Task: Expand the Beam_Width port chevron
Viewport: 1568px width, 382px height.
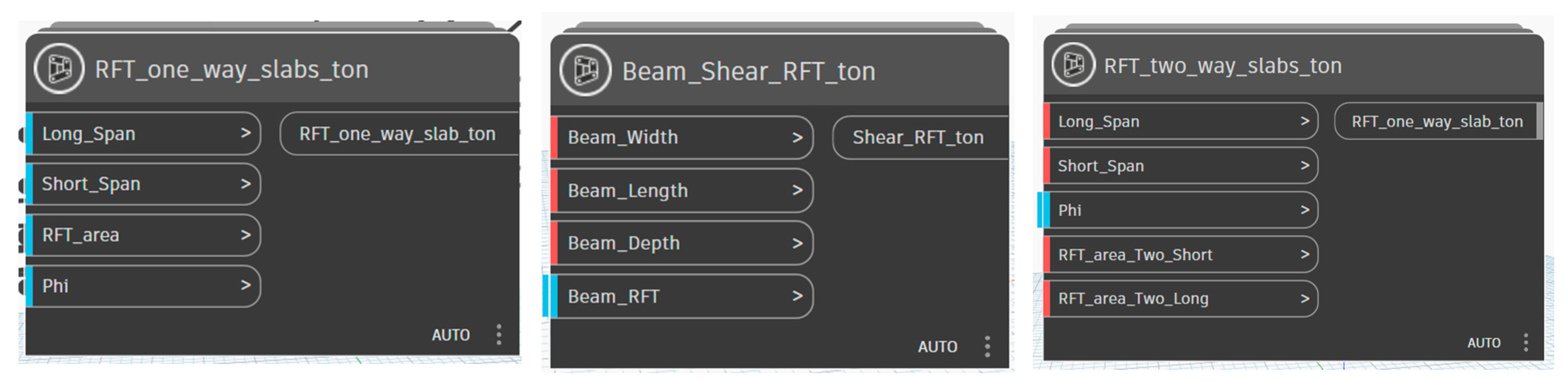Action: click(797, 138)
